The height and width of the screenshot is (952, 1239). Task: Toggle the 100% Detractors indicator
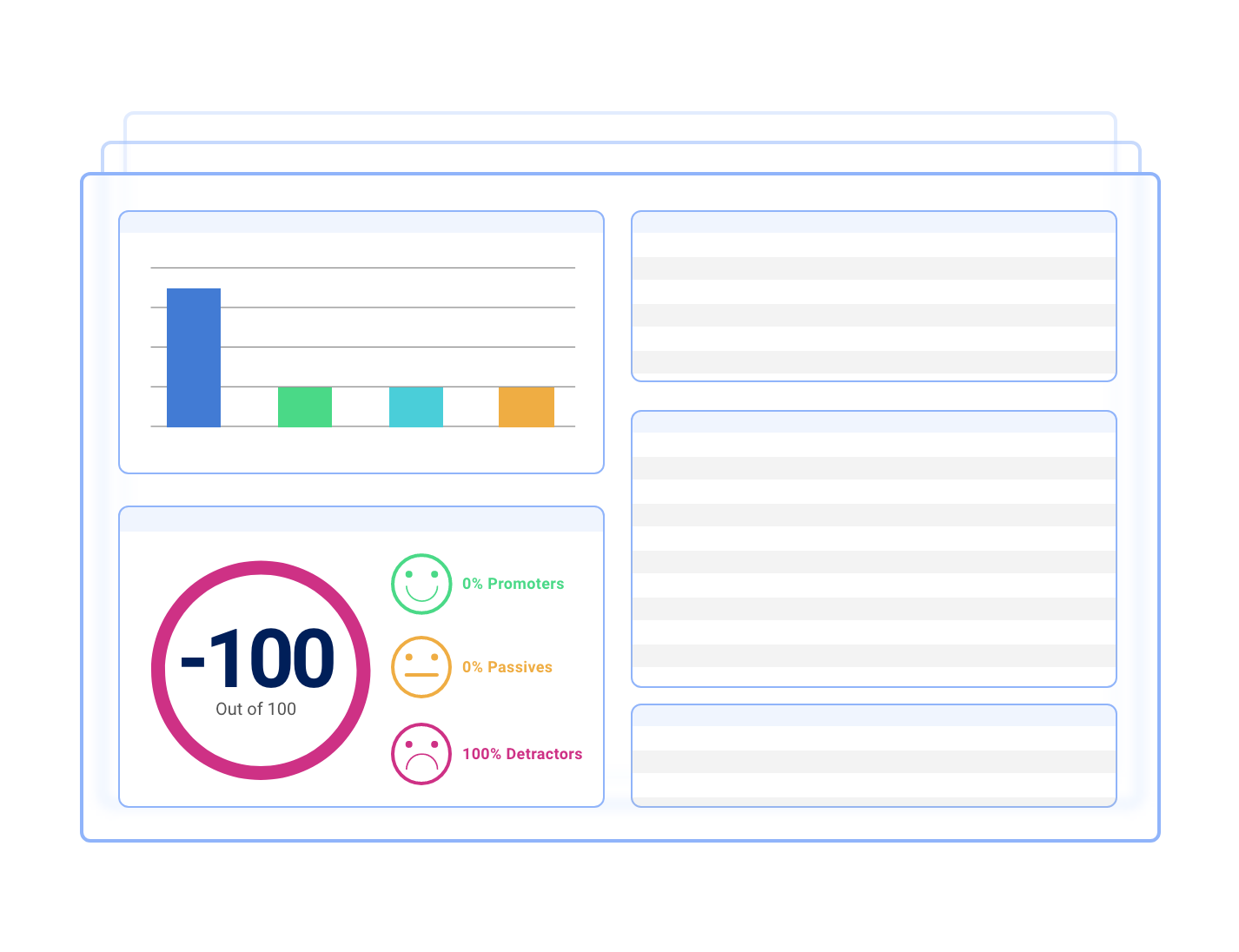pyautogui.click(x=522, y=754)
